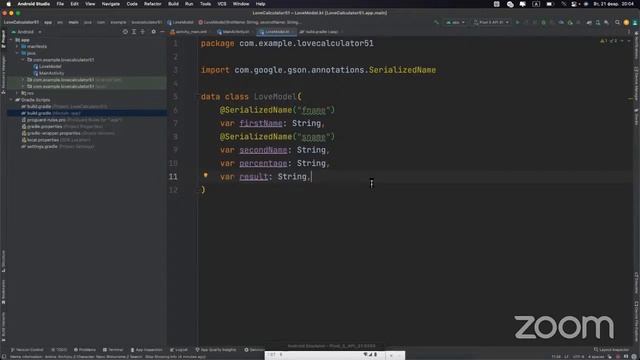Expand the manifests folder
Screen dimensions: 640x360
[17, 47]
